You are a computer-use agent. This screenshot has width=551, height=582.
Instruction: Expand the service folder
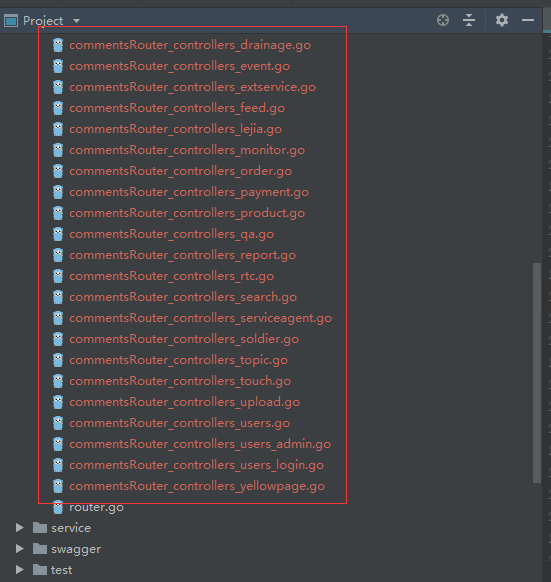pos(19,528)
